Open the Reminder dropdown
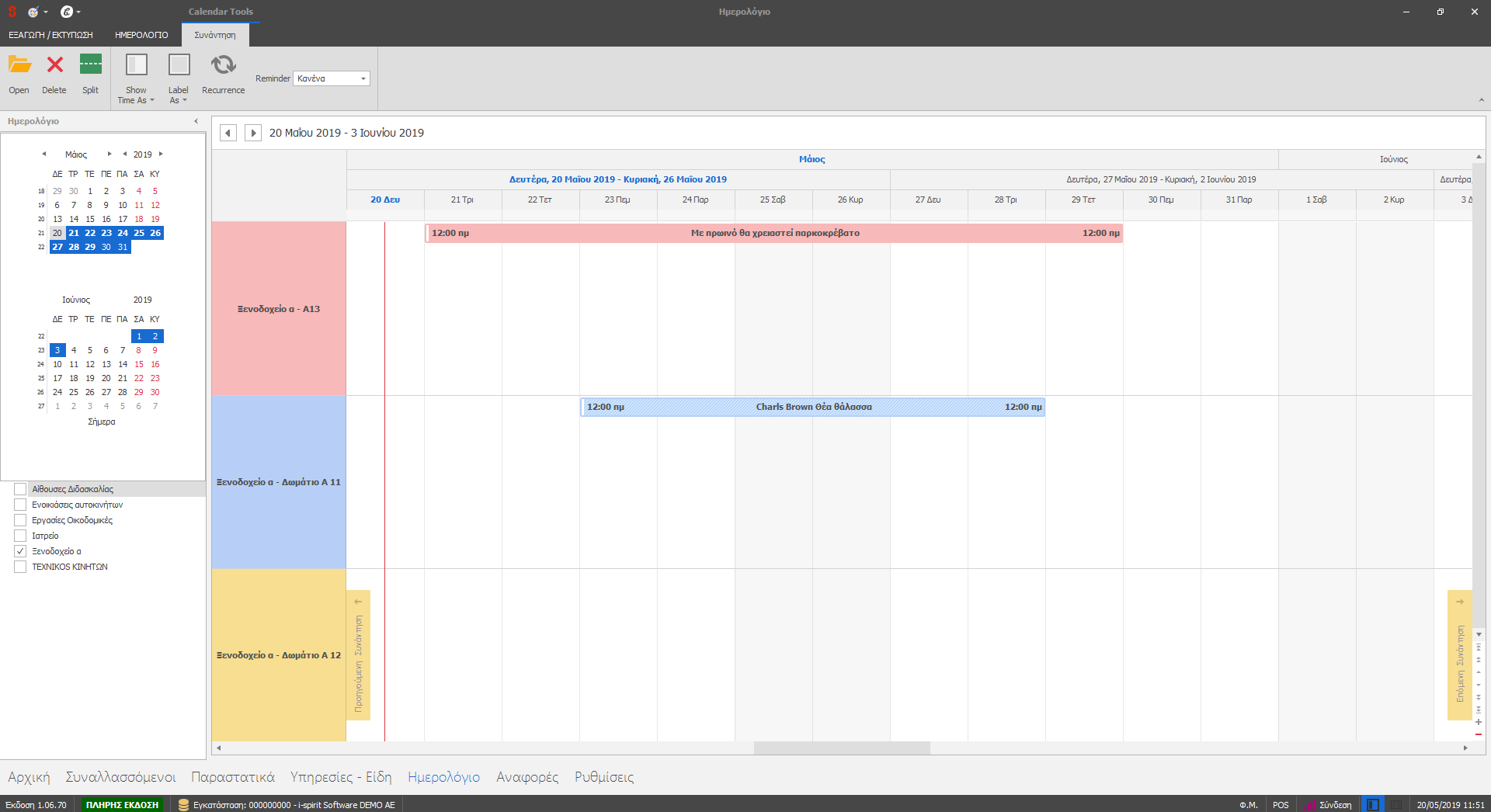 [363, 78]
